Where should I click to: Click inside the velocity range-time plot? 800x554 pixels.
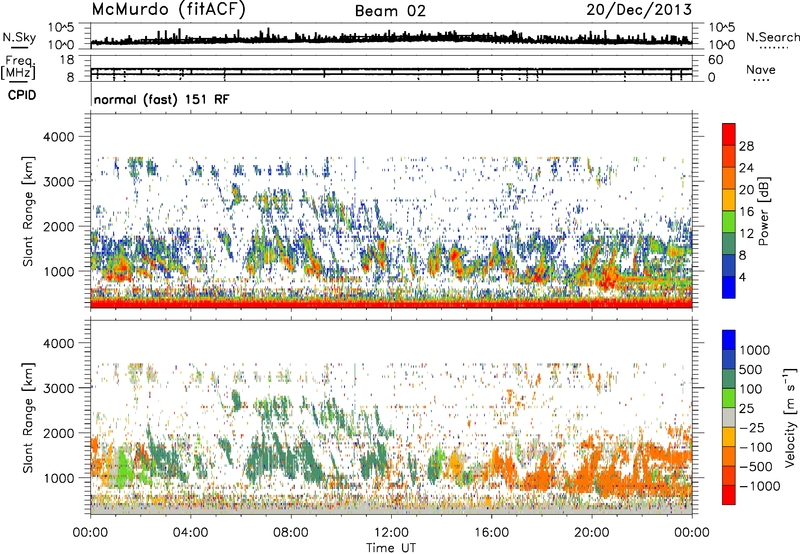coord(391,416)
